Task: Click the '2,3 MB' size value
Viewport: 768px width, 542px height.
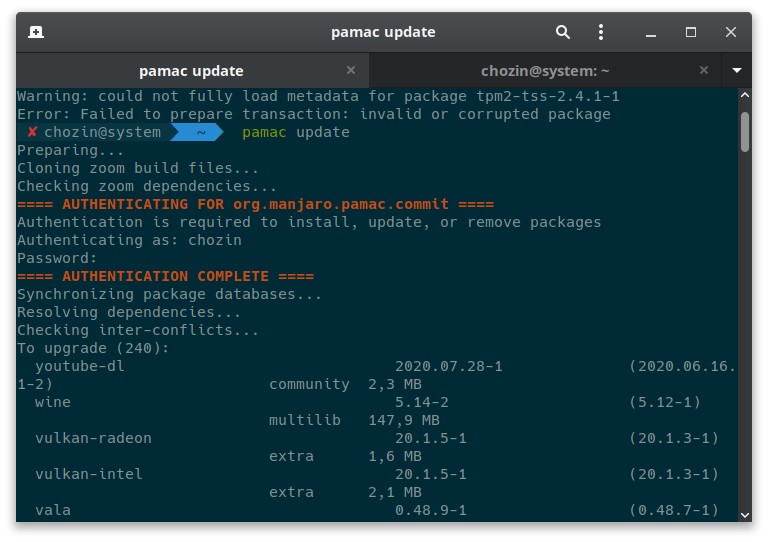Action: pos(395,385)
